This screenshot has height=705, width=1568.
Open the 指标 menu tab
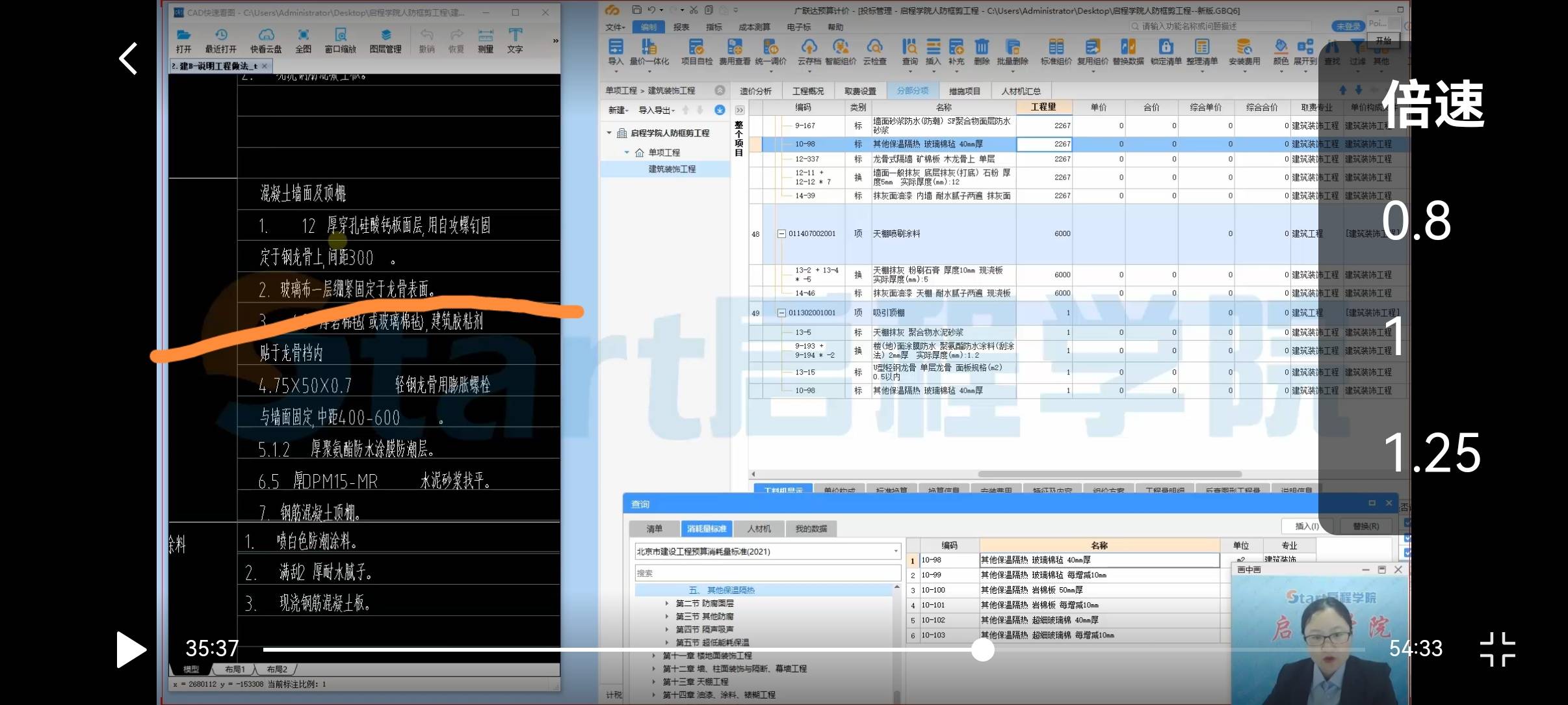pos(714,27)
